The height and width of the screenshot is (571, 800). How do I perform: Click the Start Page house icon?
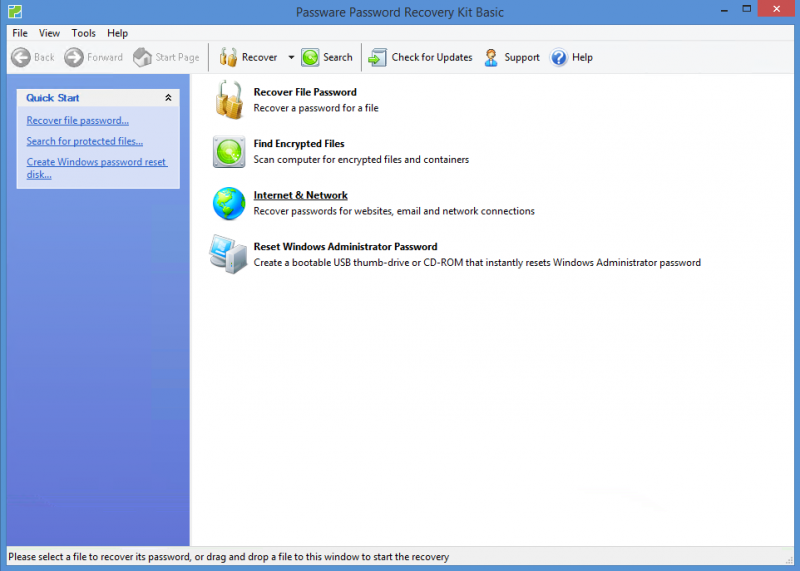tap(142, 57)
